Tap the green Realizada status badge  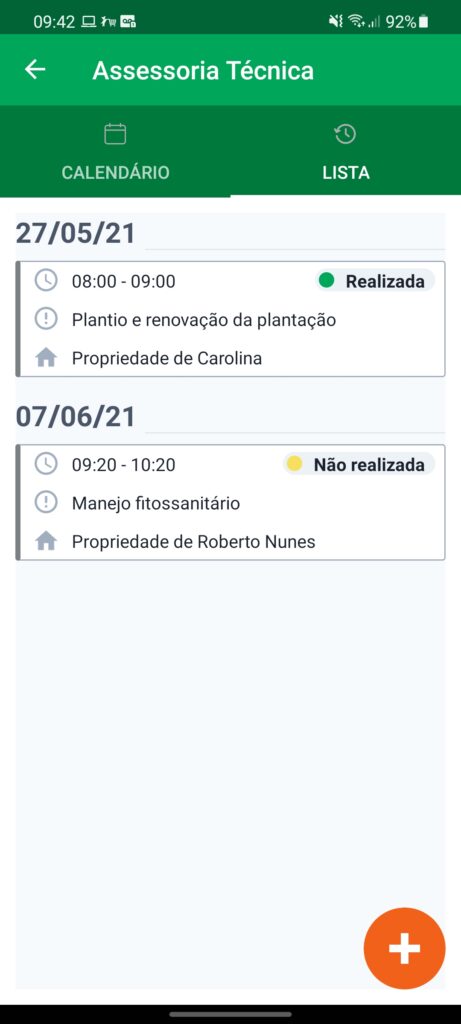[x=375, y=281]
